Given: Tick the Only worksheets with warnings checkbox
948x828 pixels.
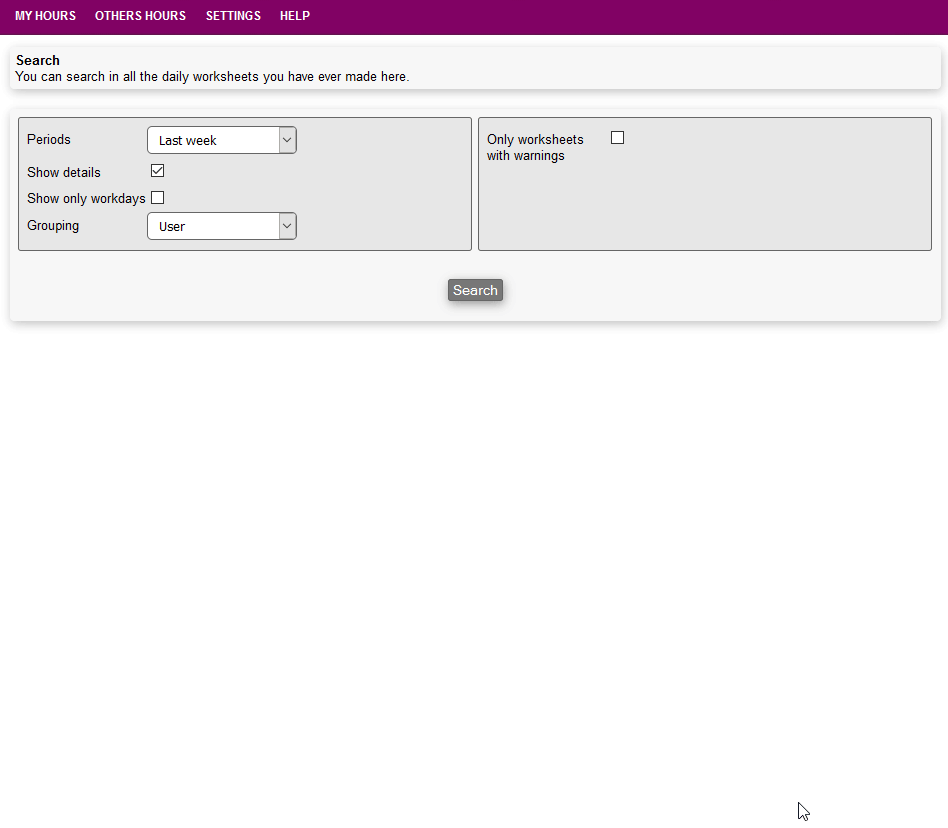Looking at the screenshot, I should pos(617,138).
